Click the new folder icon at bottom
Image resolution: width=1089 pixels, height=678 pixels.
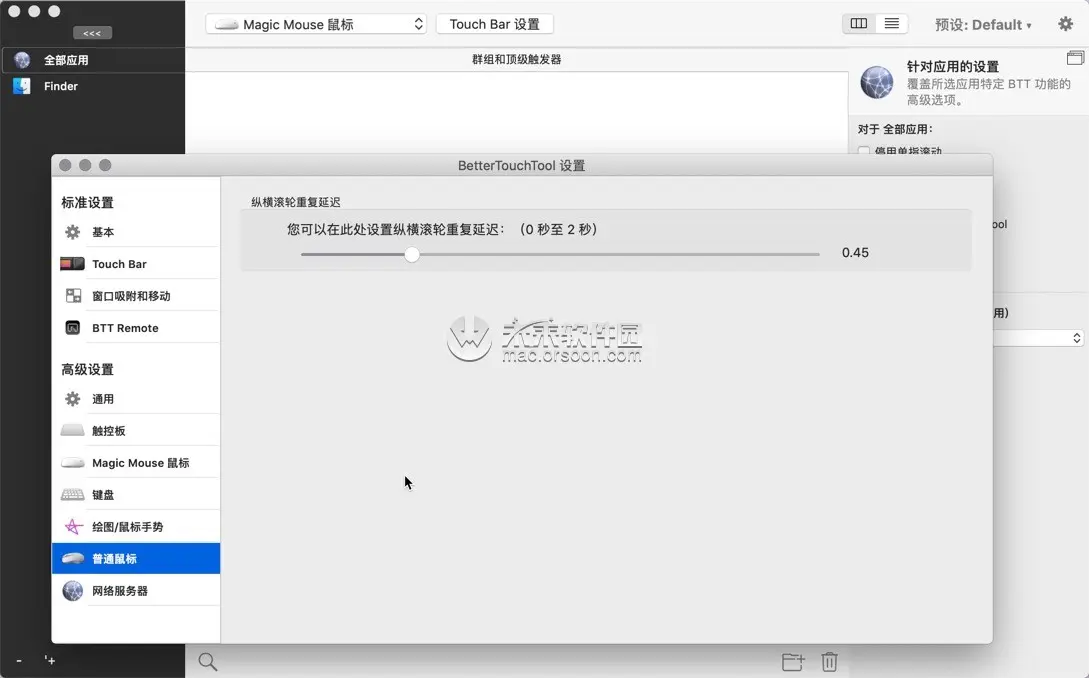pyautogui.click(x=792, y=661)
